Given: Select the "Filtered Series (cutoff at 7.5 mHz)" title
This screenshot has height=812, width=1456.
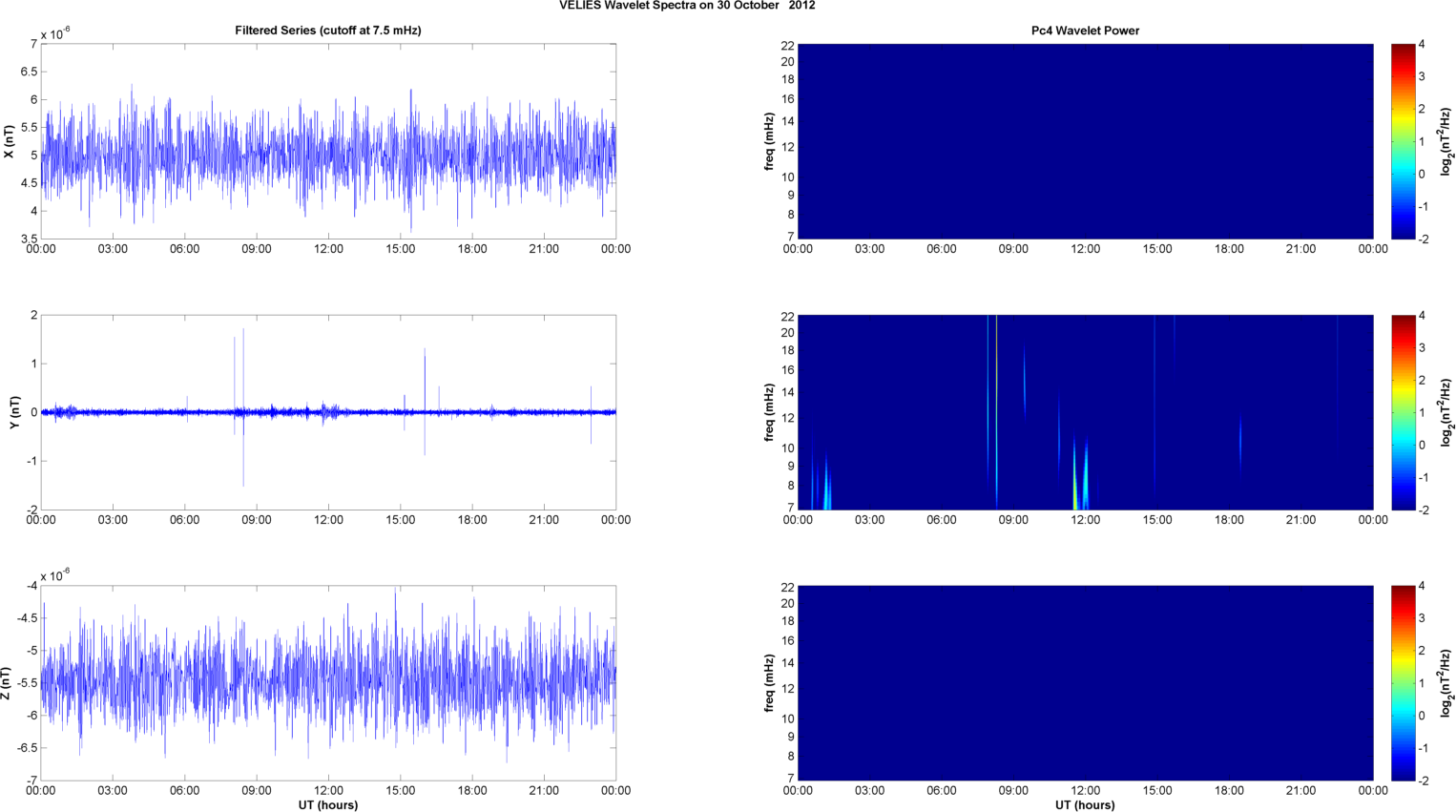Looking at the screenshot, I should pos(328,31).
